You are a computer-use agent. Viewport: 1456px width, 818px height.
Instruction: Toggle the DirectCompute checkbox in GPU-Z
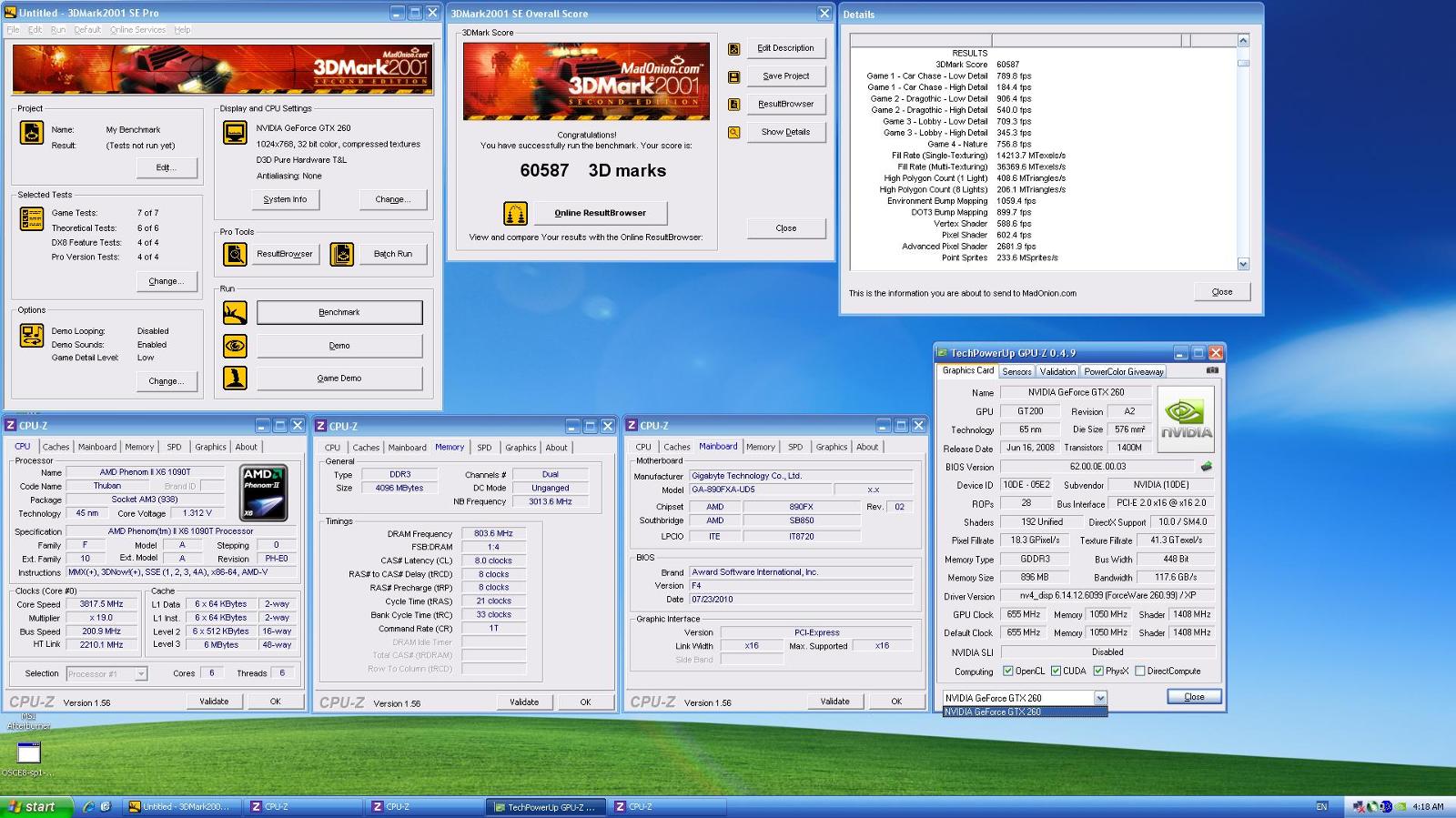tap(1139, 672)
